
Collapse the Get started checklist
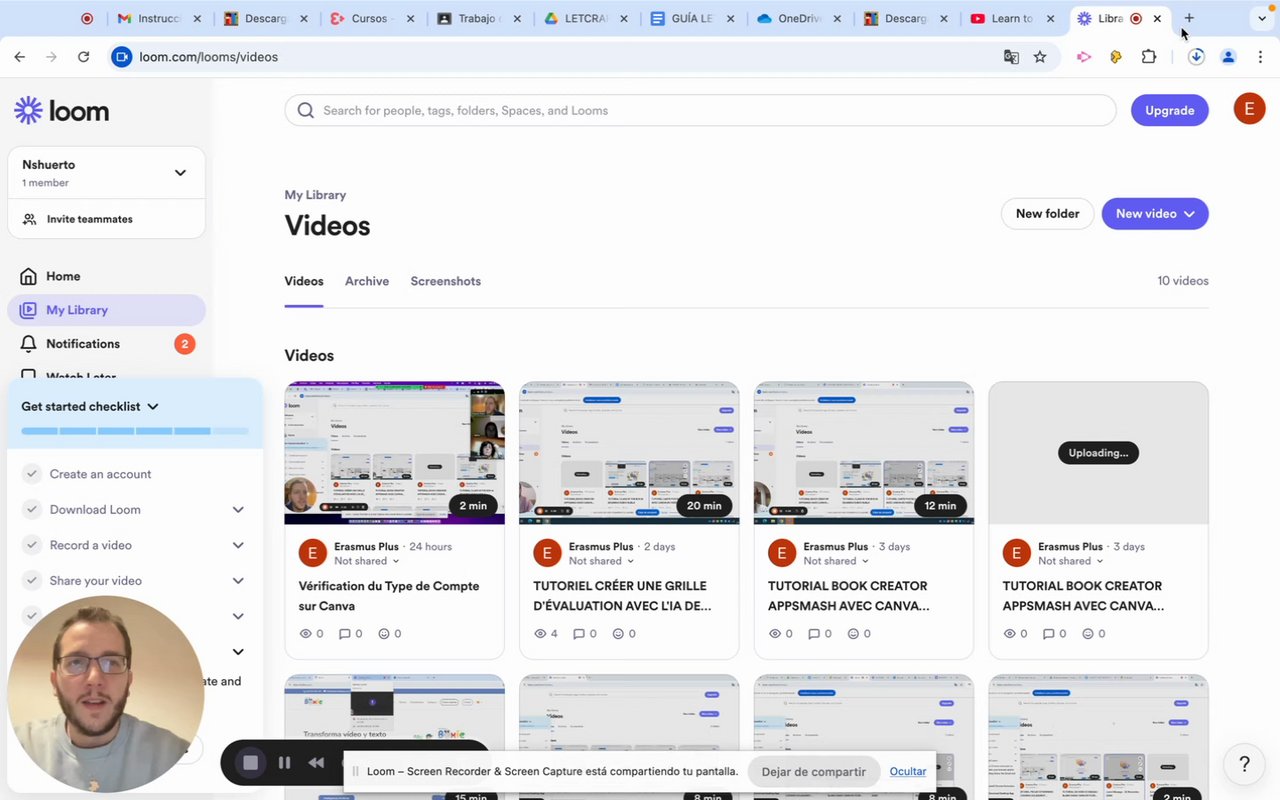[153, 407]
